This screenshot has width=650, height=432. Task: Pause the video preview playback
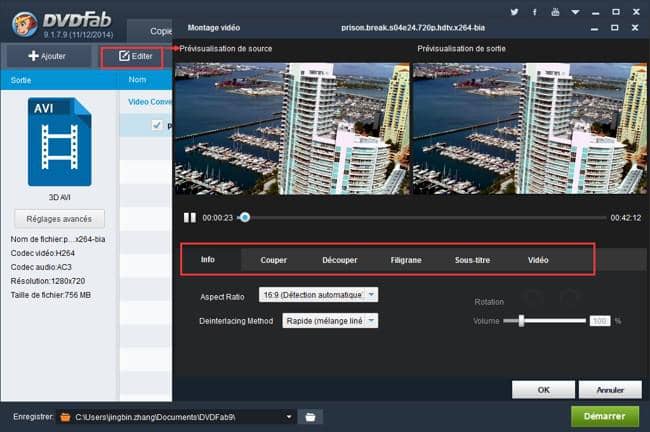tap(190, 218)
